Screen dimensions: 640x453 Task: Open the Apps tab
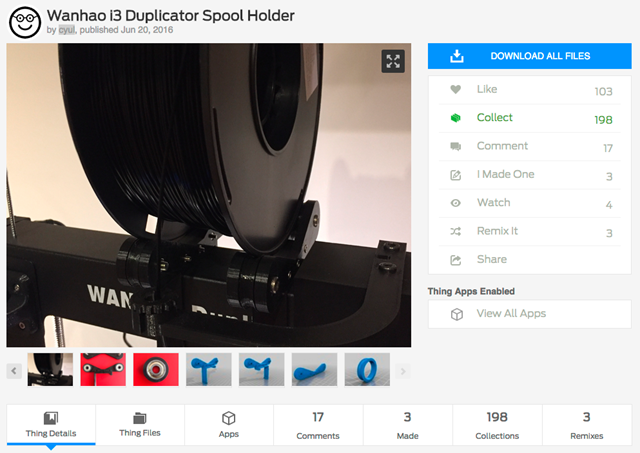coord(229,425)
